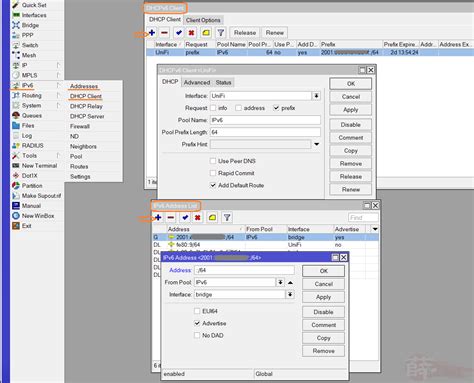Select the PPP sidebar icon
The height and width of the screenshot is (383, 474).
16,35
